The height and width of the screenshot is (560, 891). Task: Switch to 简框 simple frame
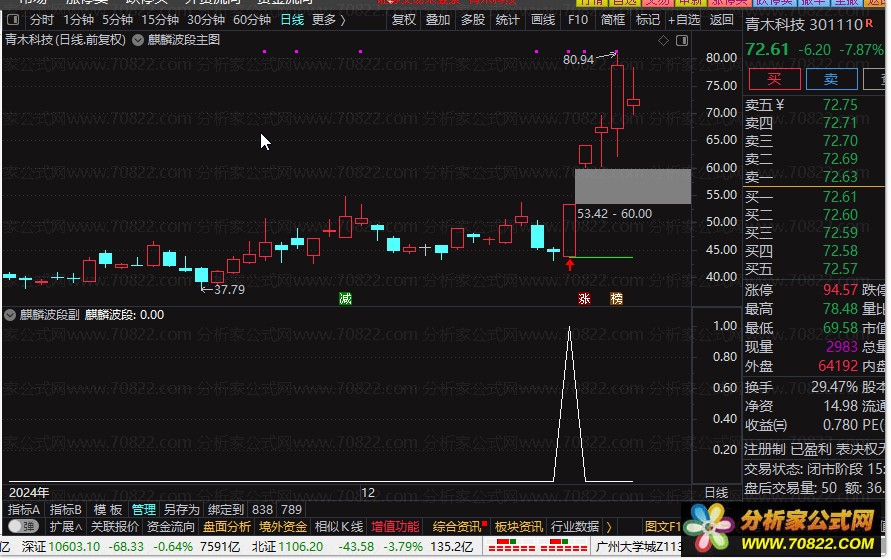613,20
